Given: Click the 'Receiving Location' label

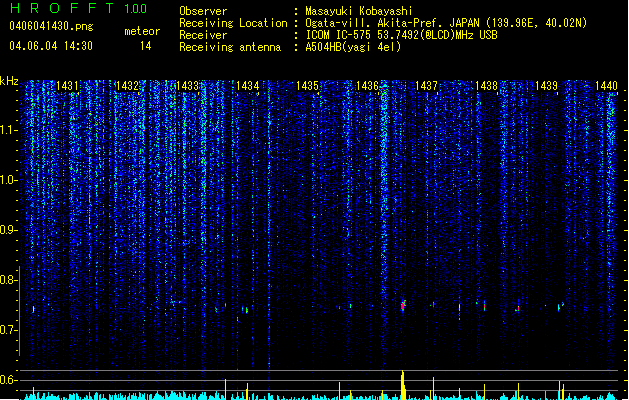Looking at the screenshot, I should pos(233,23).
